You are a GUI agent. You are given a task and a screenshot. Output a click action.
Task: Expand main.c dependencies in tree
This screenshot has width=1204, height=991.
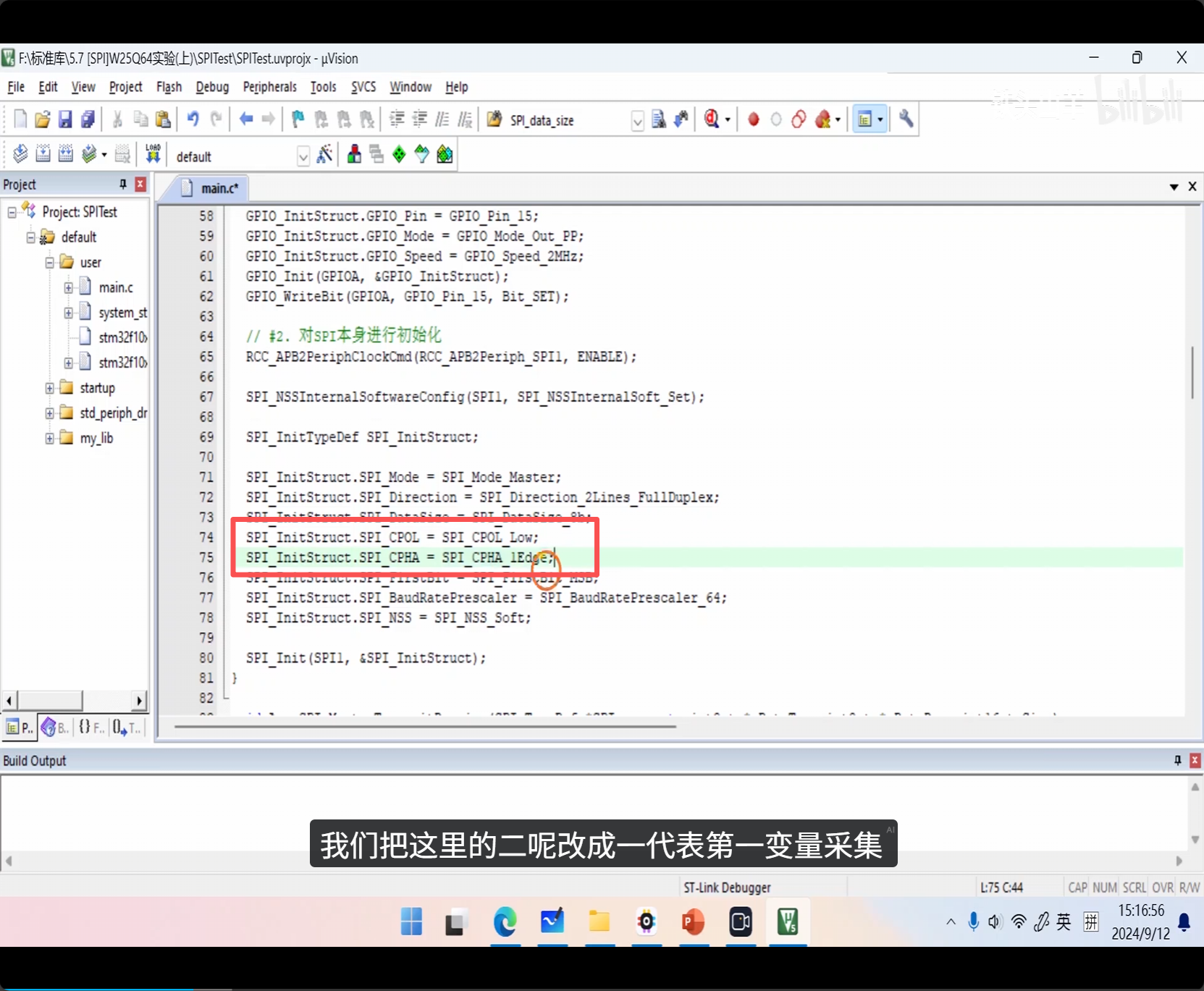68,287
